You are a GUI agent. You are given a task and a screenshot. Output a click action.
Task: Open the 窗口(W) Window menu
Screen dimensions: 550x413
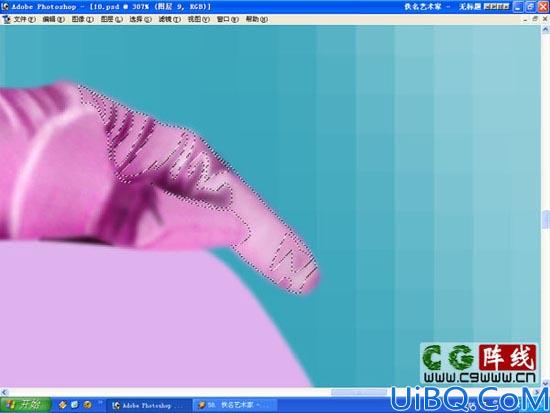(228, 19)
